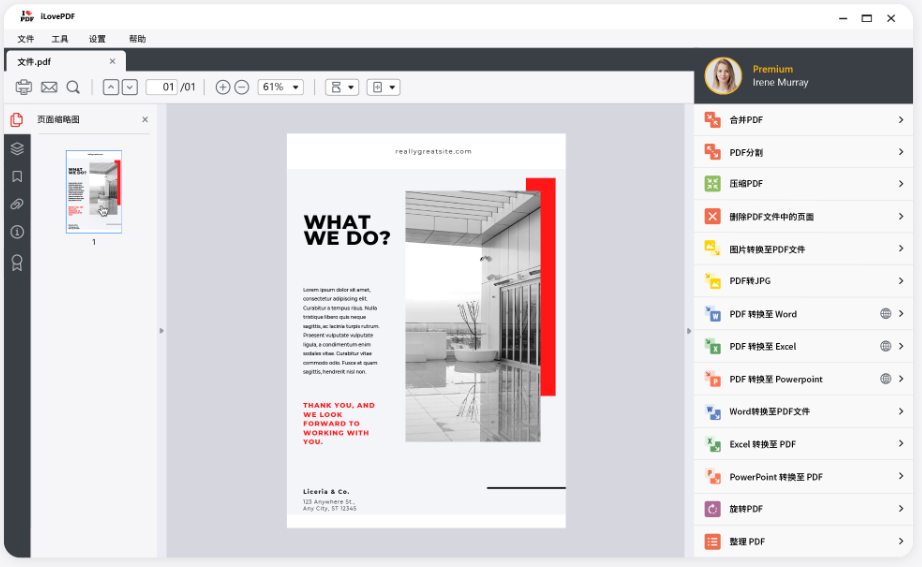Viewport: 922px width, 567px height.
Task: Expand 合并PDF with its chevron
Action: pos(901,120)
